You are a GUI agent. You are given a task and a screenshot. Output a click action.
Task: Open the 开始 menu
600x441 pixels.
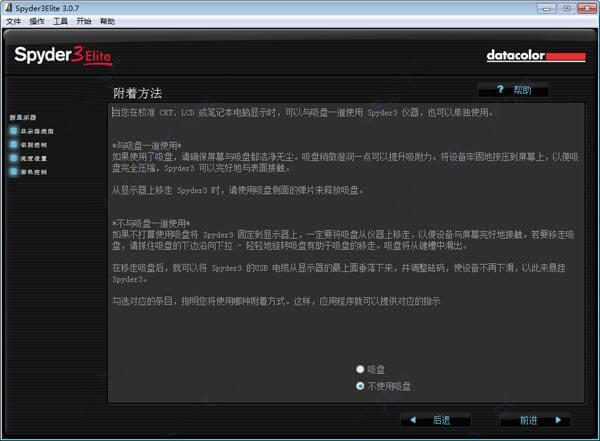coord(83,21)
